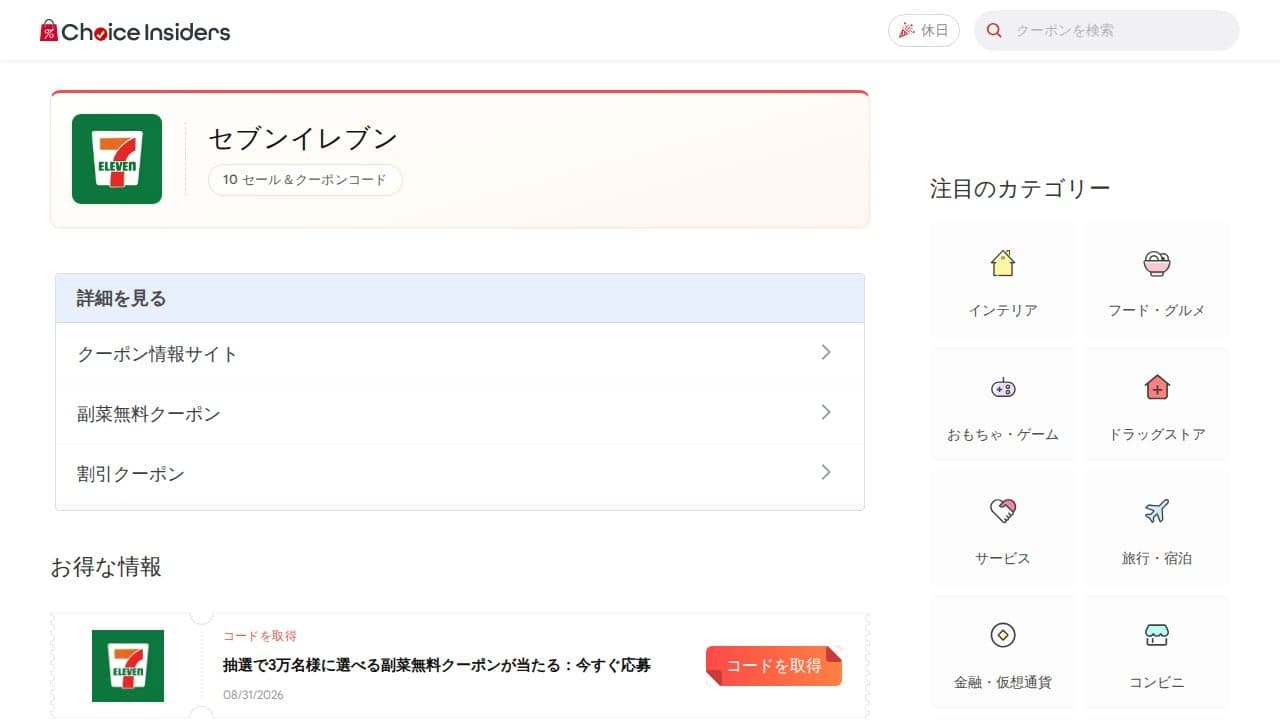Select the 割引クーポン list text
The image size is (1280, 720).
tap(131, 474)
